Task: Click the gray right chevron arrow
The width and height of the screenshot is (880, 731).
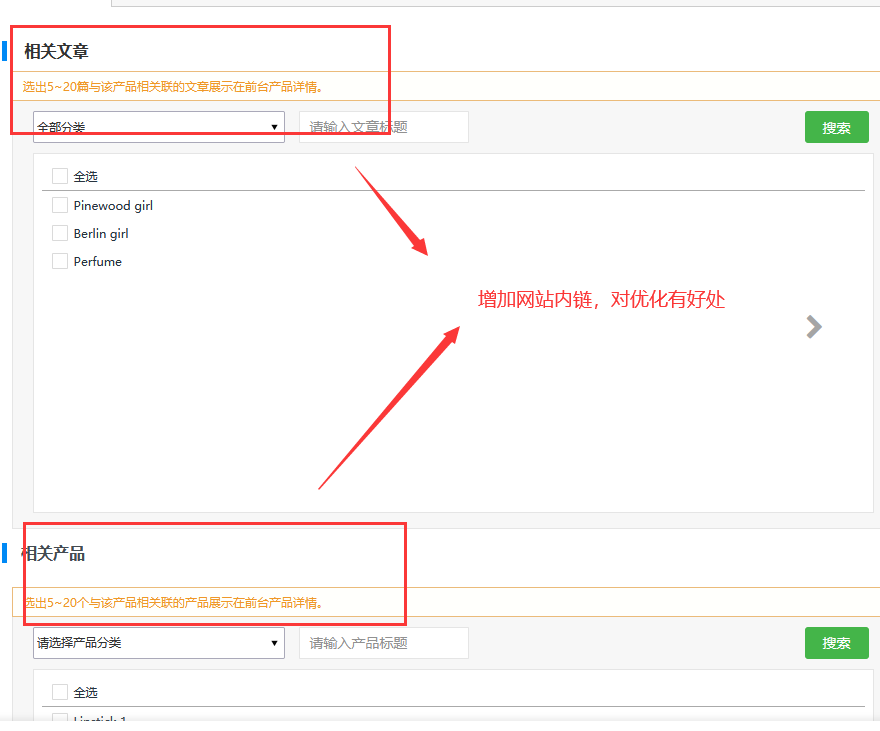Action: click(814, 327)
